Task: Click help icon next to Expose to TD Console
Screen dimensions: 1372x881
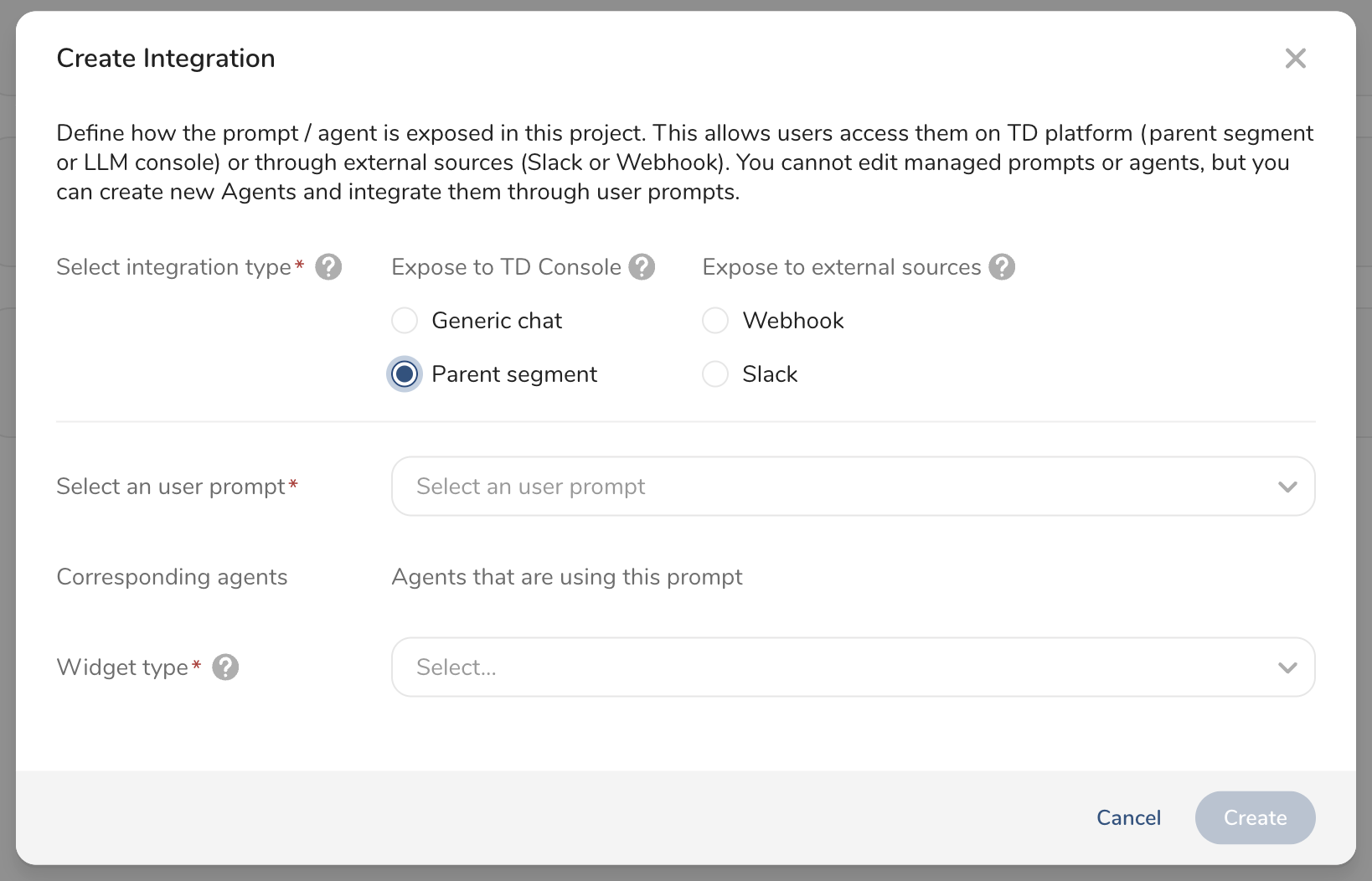Action: pyautogui.click(x=642, y=267)
